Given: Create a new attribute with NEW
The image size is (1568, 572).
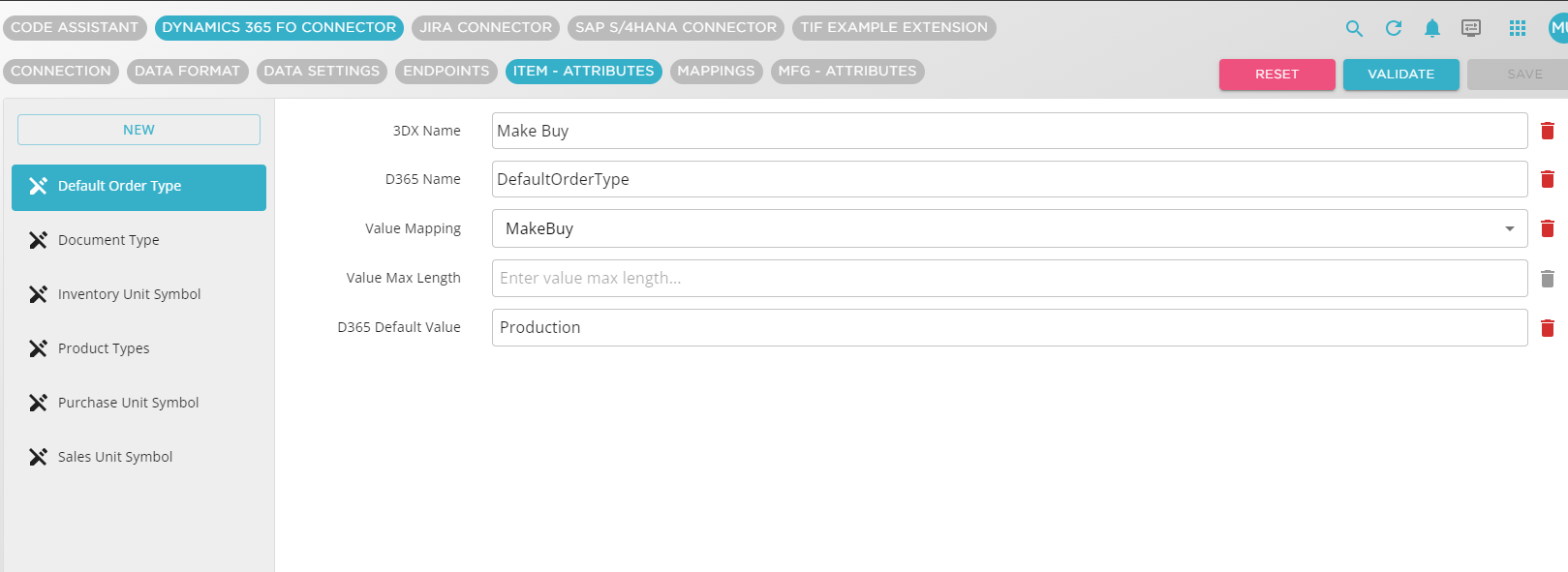Looking at the screenshot, I should 138,130.
